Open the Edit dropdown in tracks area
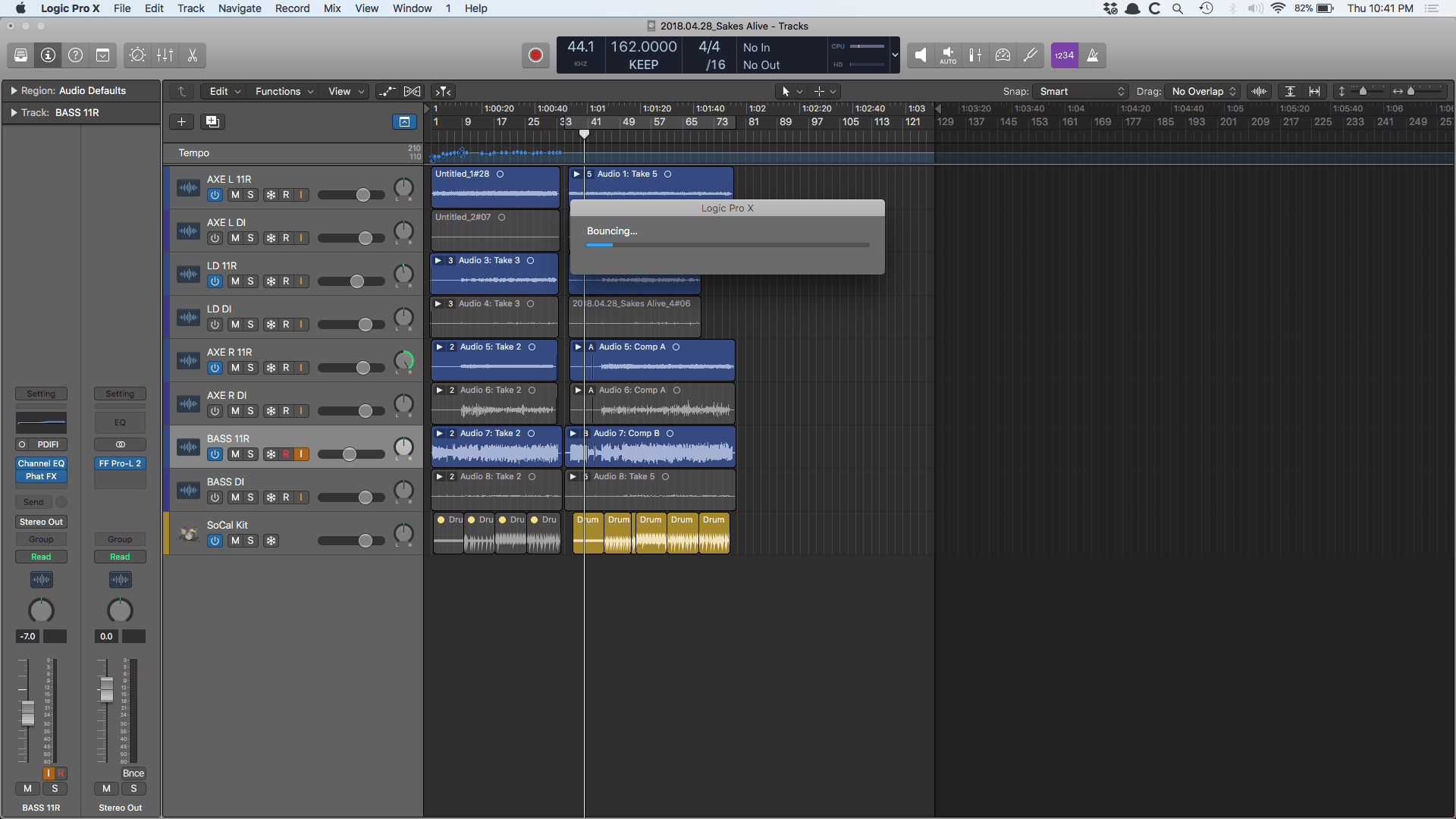This screenshot has height=819, width=1456. (224, 92)
